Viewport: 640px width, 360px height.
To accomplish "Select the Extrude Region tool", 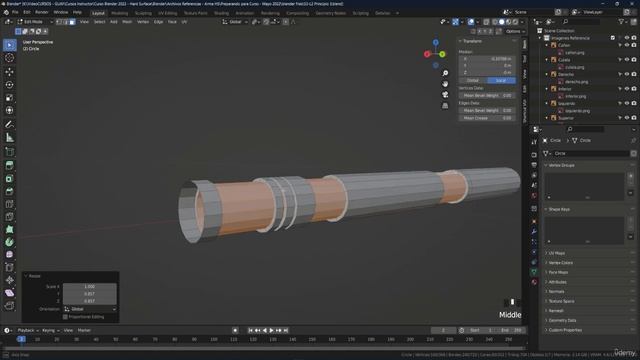I will pos(9,165).
